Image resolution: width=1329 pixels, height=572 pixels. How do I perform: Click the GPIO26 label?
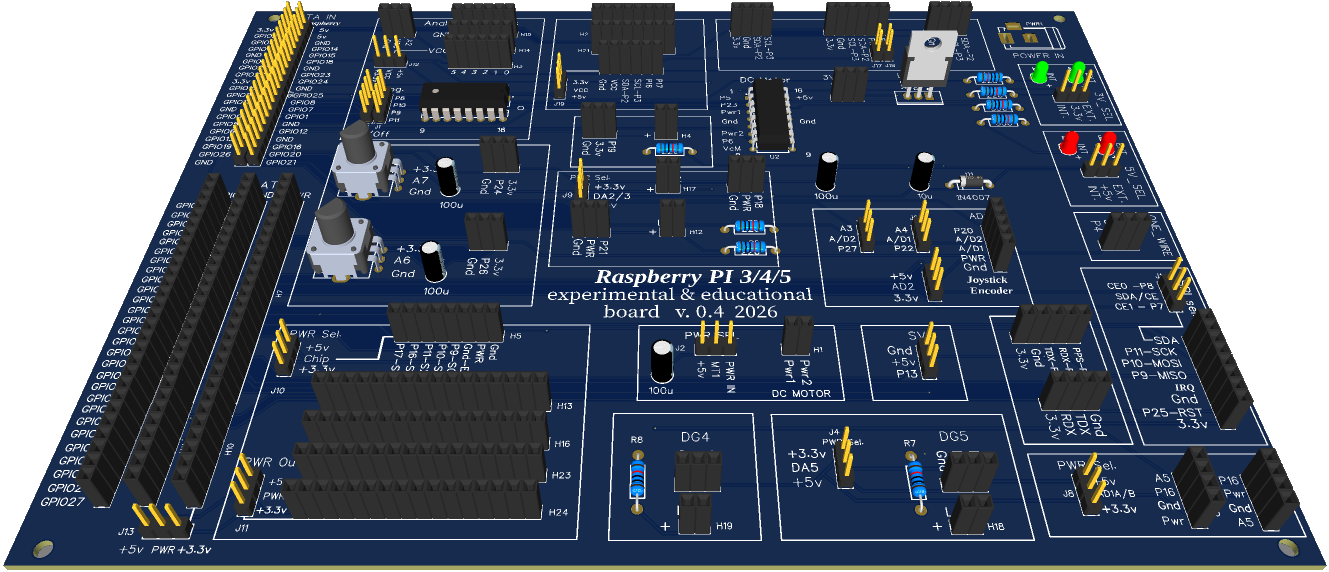coord(215,154)
